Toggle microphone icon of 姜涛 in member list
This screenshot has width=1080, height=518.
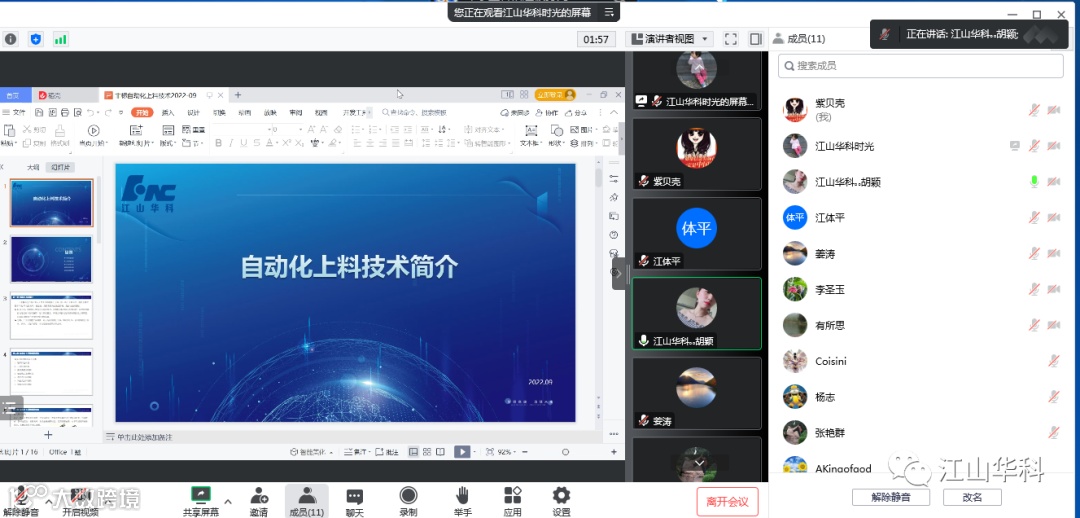[x=1034, y=253]
